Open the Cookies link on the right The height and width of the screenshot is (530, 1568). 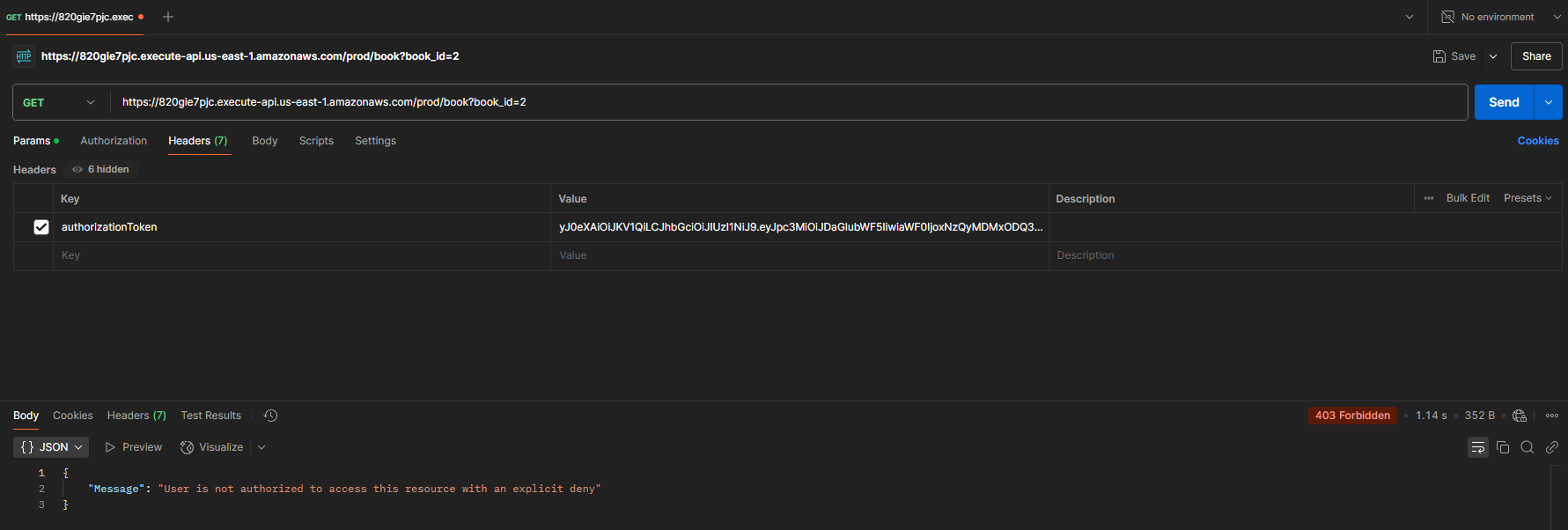pyautogui.click(x=1538, y=141)
